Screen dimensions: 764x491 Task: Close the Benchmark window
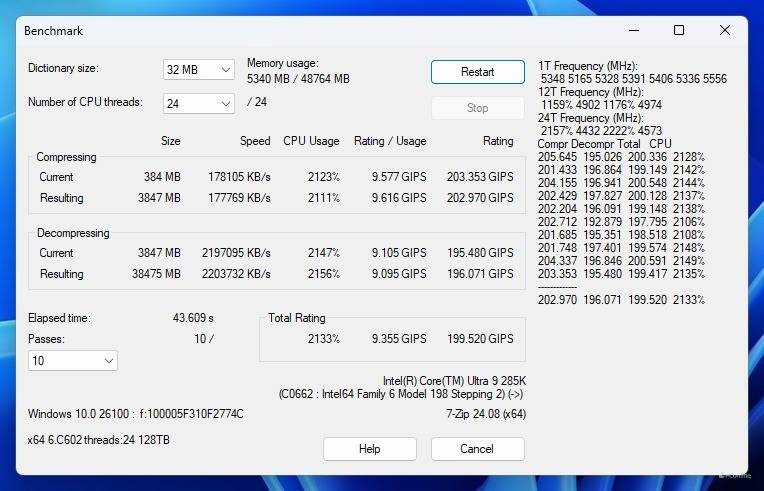(x=725, y=30)
